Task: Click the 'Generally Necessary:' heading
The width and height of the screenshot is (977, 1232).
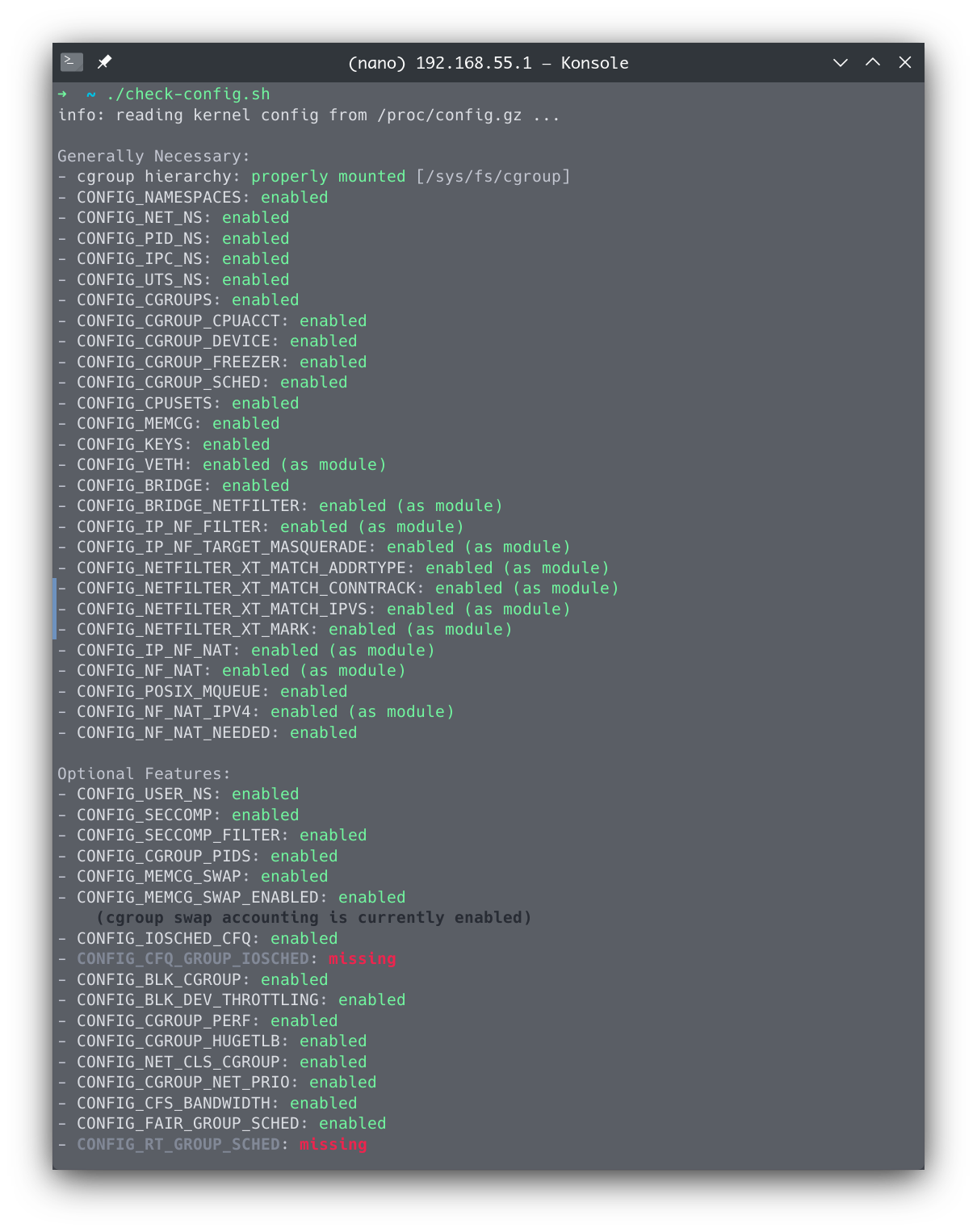Action: pos(153,156)
